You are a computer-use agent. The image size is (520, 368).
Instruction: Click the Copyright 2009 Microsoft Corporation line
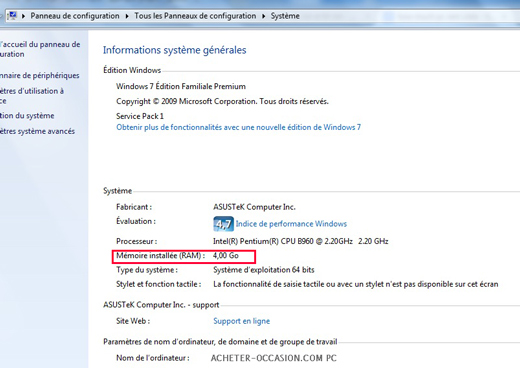click(222, 101)
